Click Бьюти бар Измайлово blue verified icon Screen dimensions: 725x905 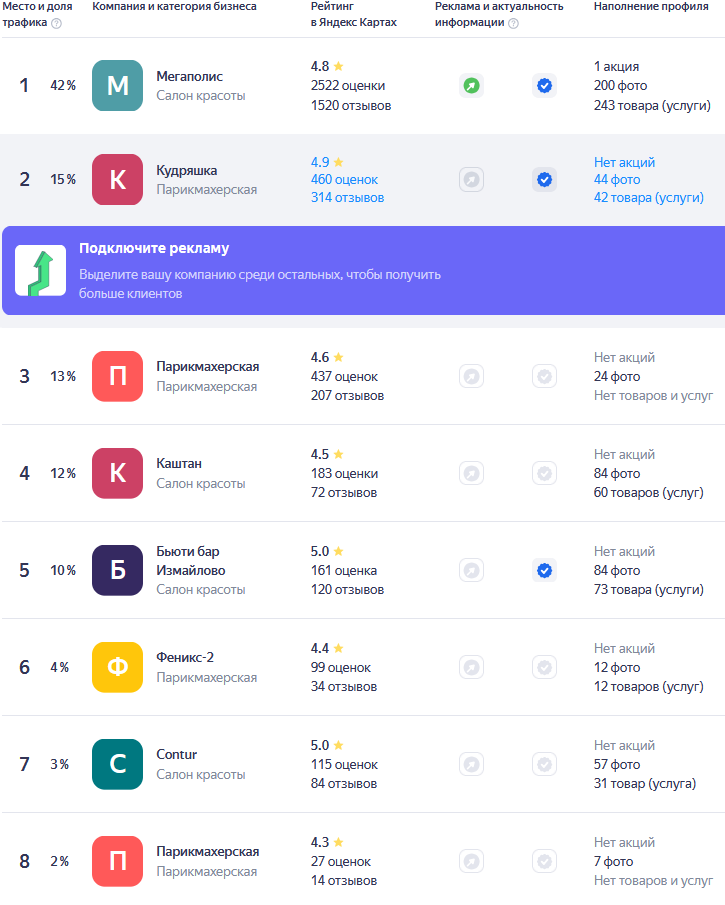pyautogui.click(x=544, y=571)
